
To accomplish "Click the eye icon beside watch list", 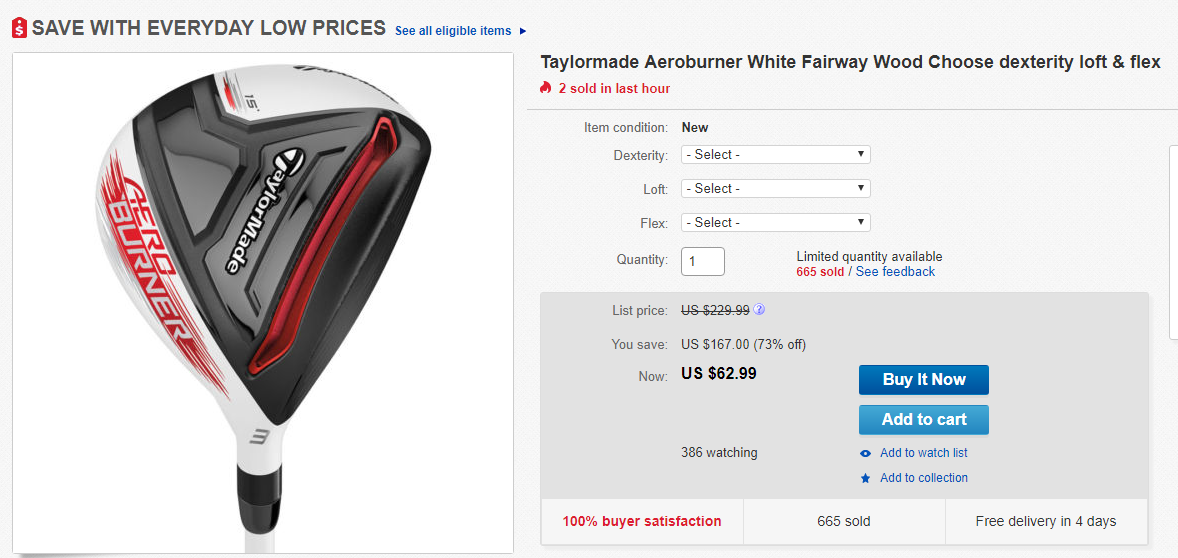I will pos(866,453).
